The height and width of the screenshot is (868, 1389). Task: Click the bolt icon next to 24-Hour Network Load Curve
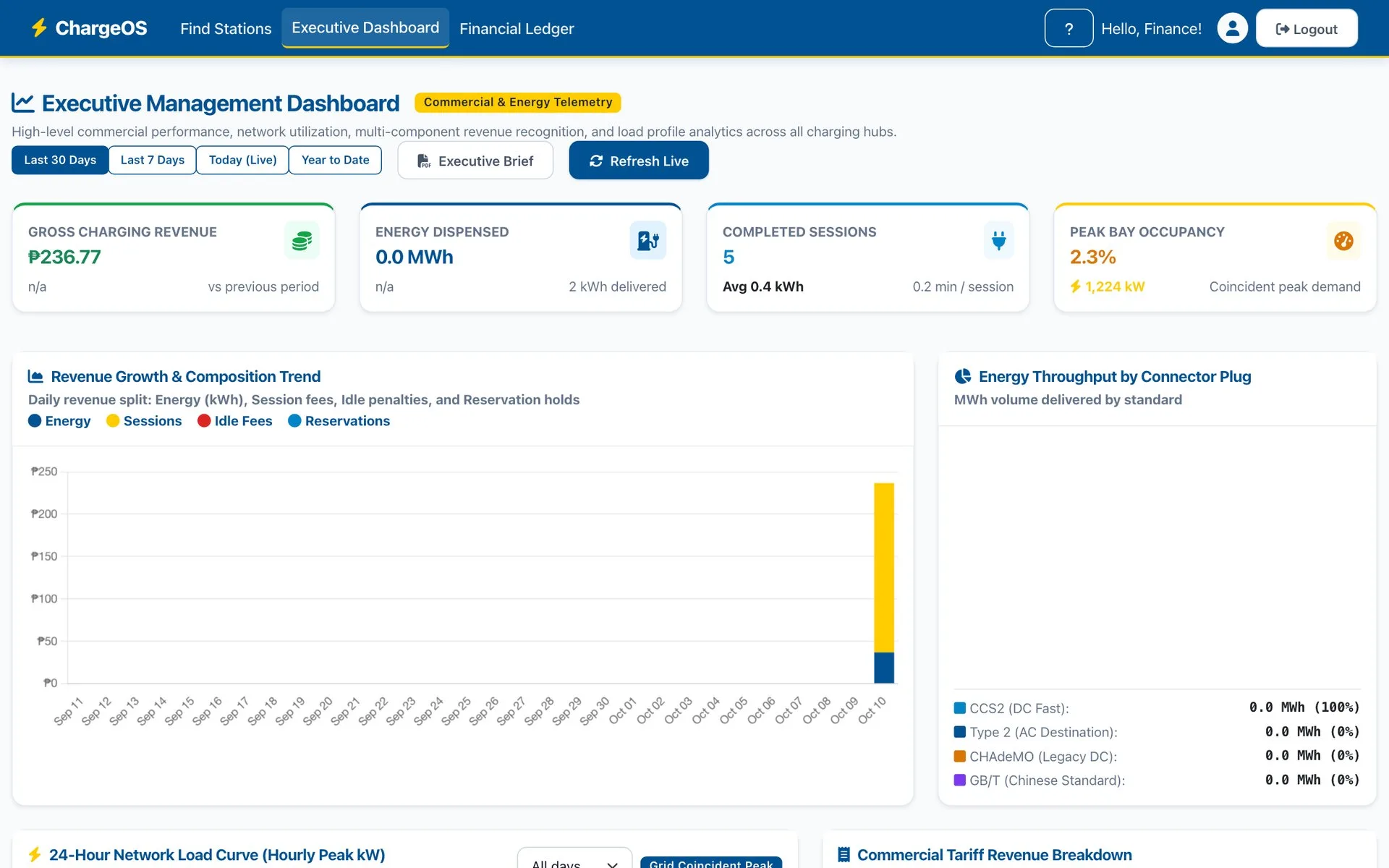coord(35,854)
